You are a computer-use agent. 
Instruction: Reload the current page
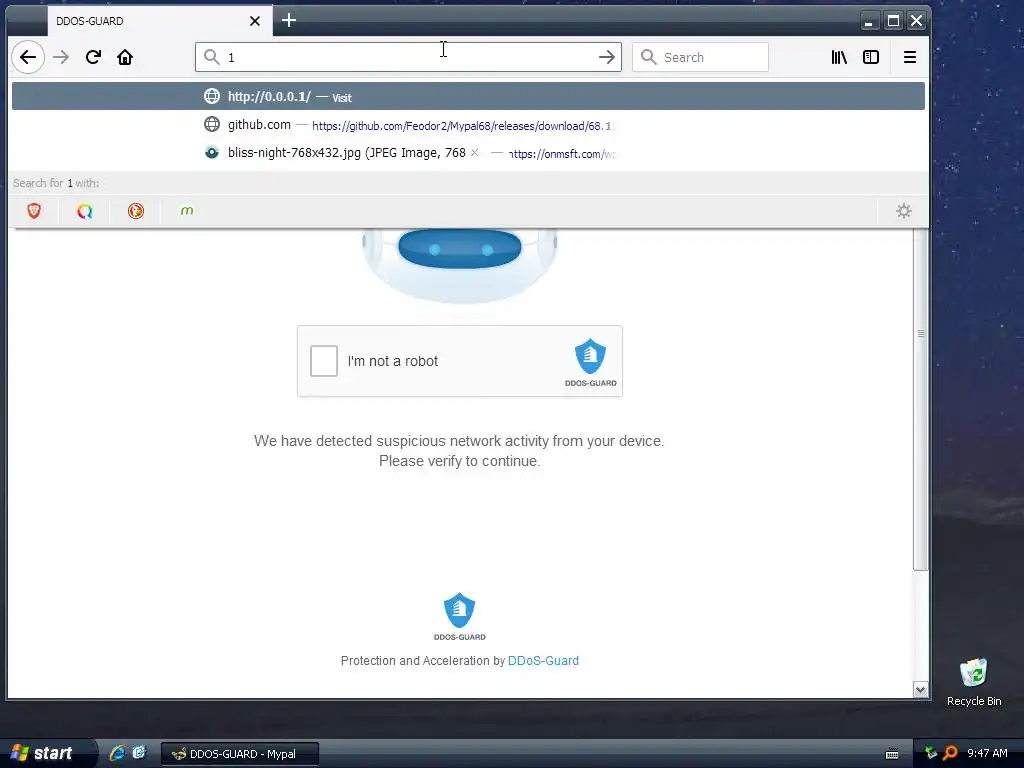[x=93, y=57]
